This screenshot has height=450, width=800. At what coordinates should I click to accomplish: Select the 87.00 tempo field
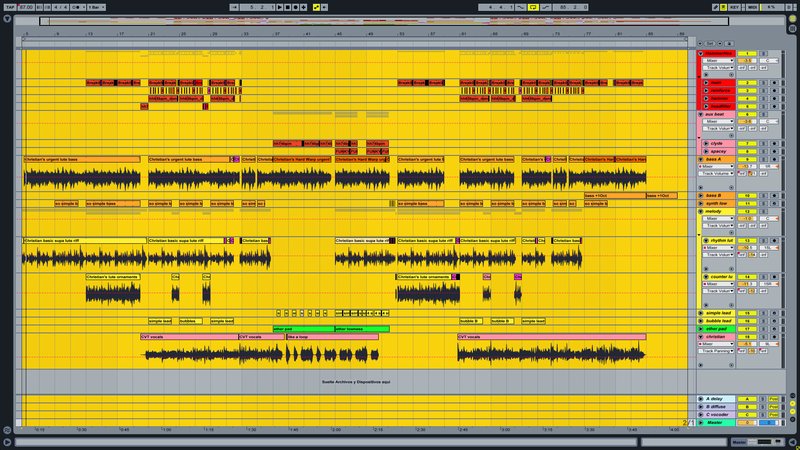click(x=26, y=7)
